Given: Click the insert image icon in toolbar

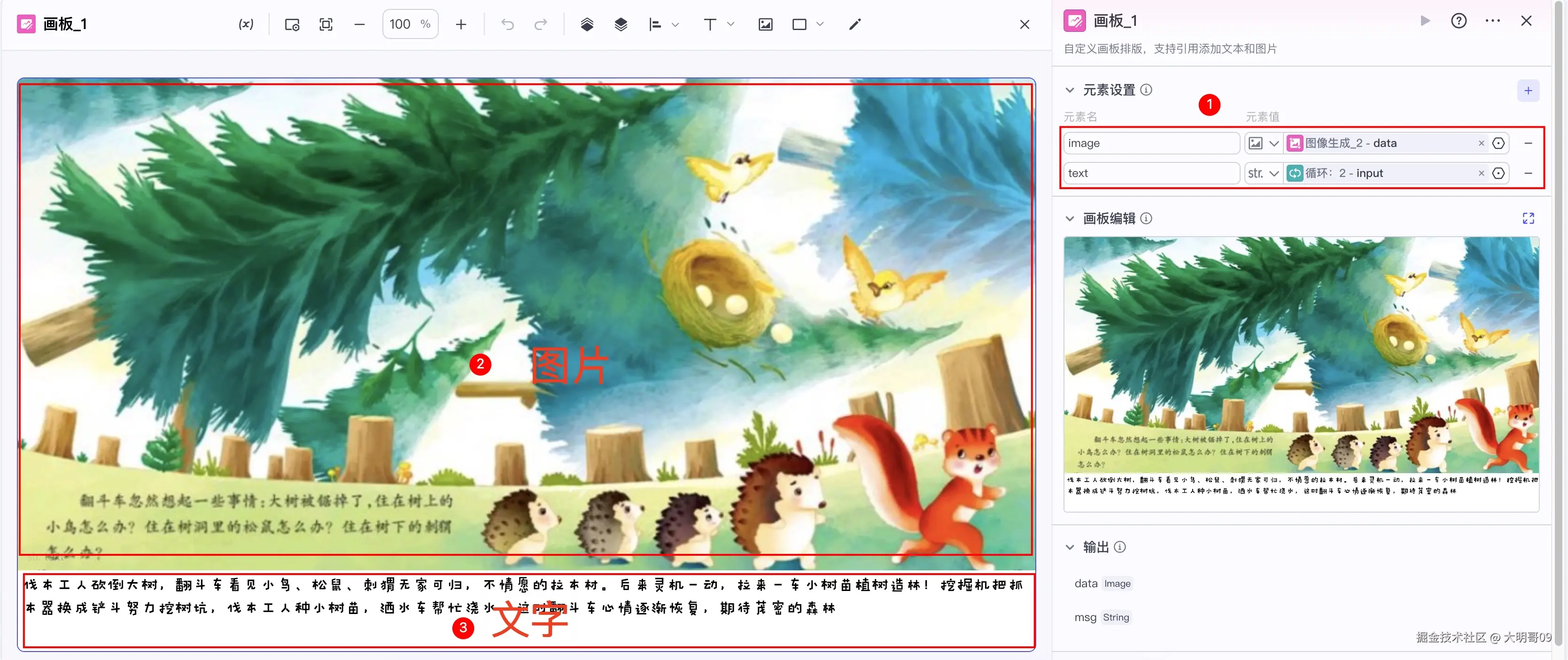Looking at the screenshot, I should tap(765, 24).
